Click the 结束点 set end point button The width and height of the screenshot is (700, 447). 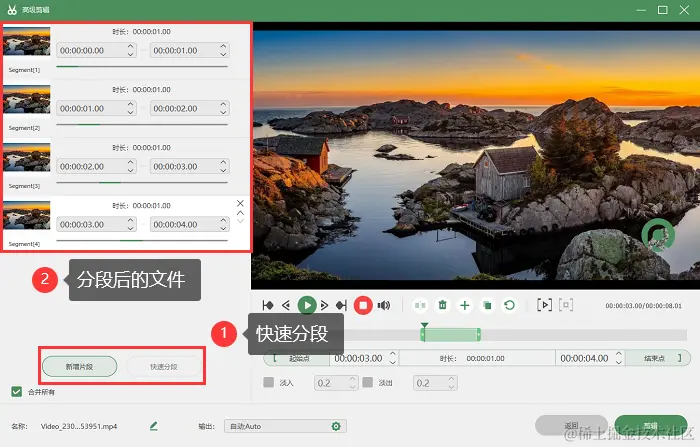(x=658, y=358)
